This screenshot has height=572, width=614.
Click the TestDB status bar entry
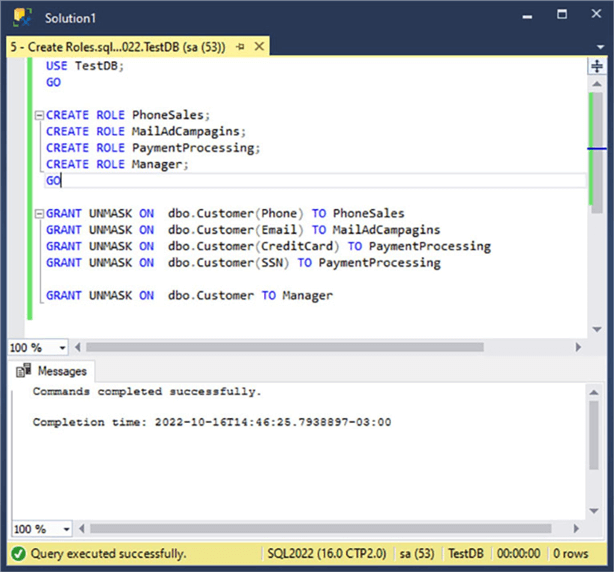pos(466,554)
